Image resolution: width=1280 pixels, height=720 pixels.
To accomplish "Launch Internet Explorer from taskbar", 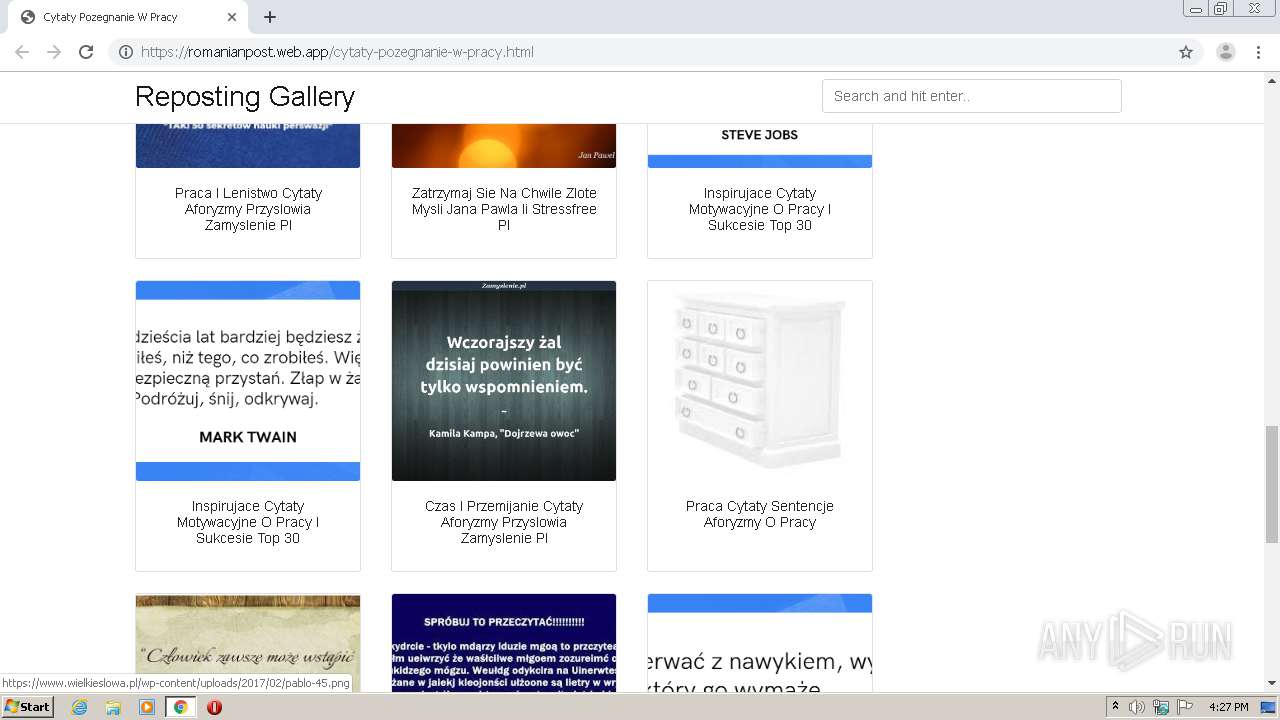I will [80, 707].
